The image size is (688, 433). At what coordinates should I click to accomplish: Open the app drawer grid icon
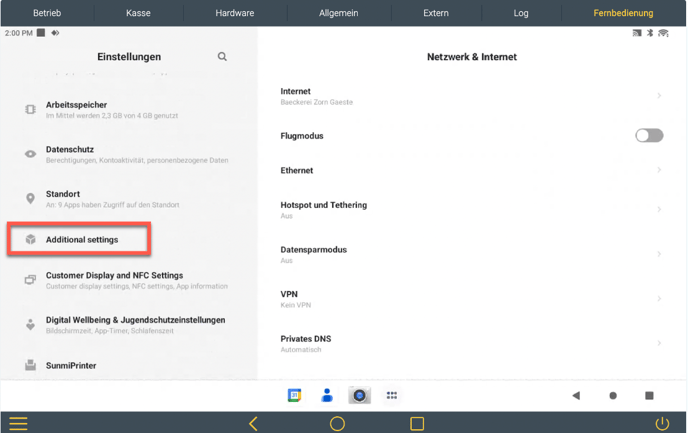tap(392, 396)
